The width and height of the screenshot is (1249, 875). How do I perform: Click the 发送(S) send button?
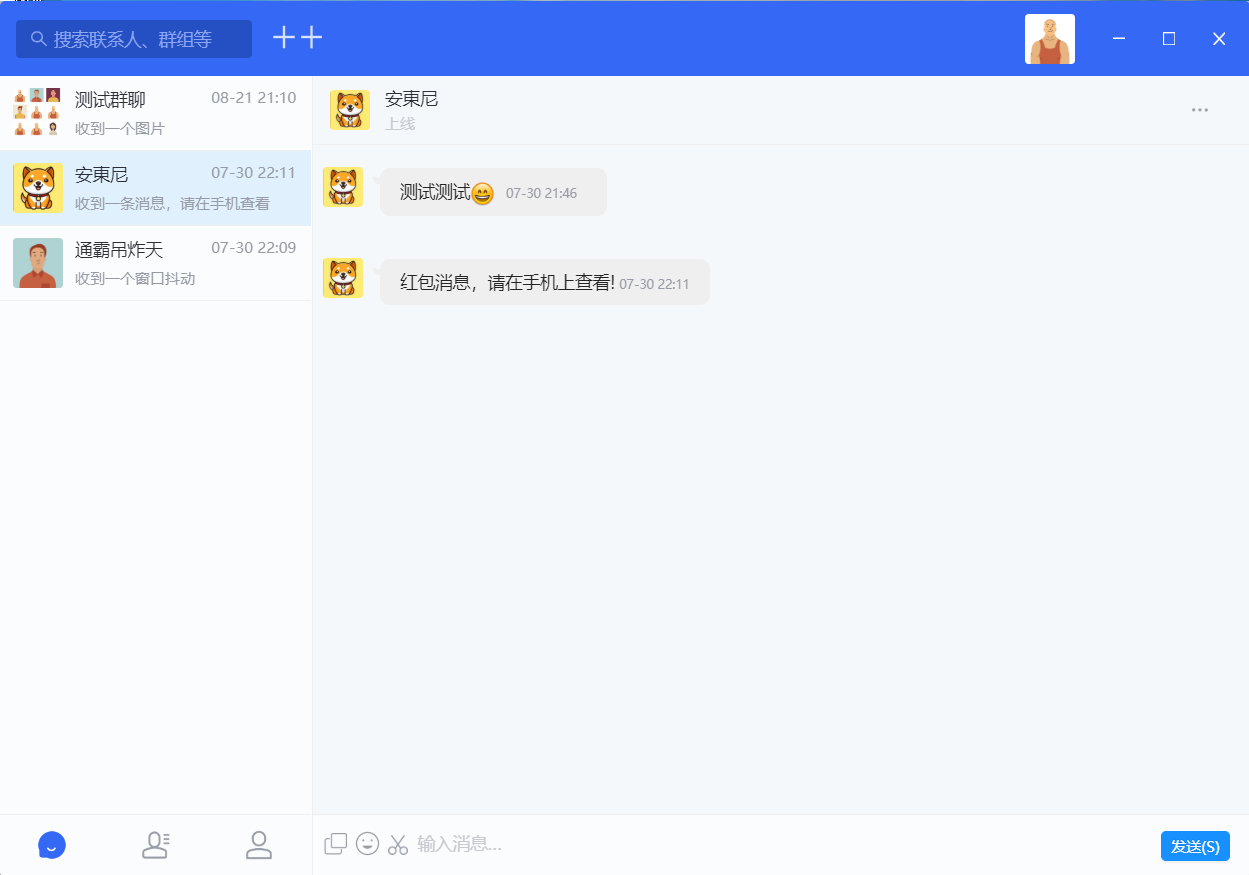pyautogui.click(x=1195, y=845)
